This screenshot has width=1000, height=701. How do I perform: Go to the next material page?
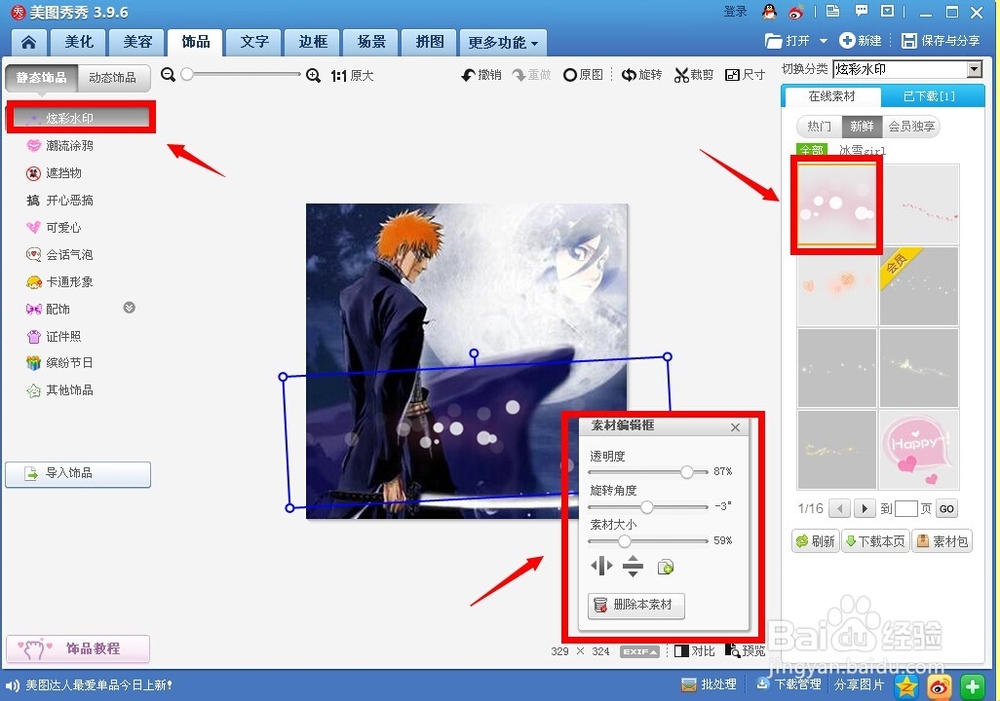click(864, 509)
